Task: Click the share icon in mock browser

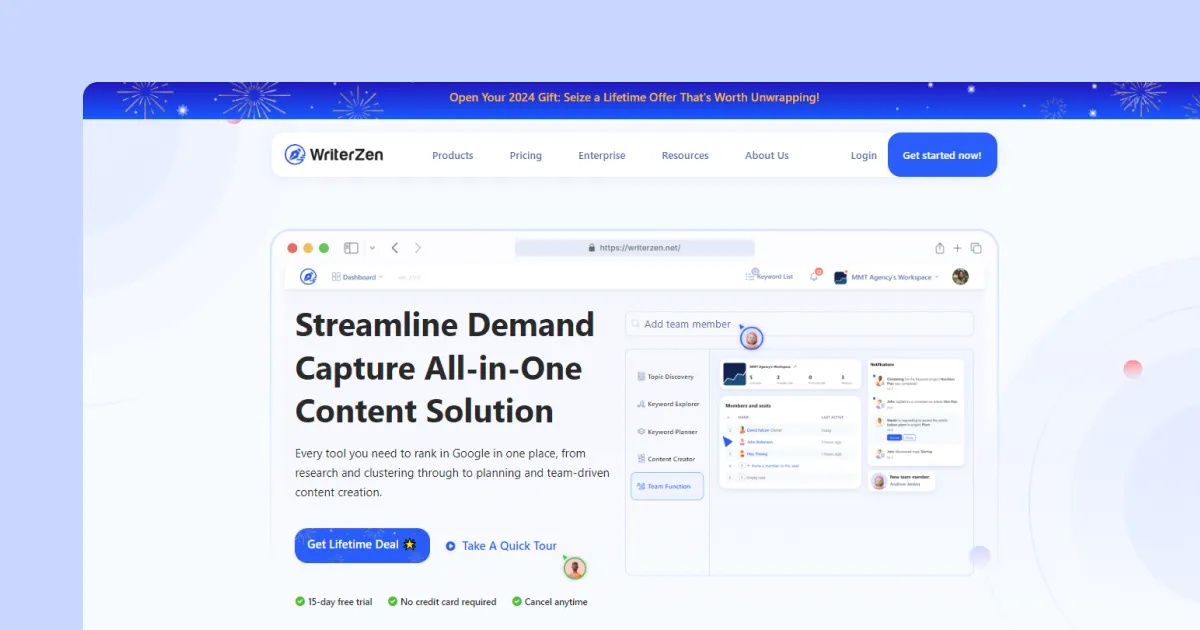Action: click(x=940, y=248)
